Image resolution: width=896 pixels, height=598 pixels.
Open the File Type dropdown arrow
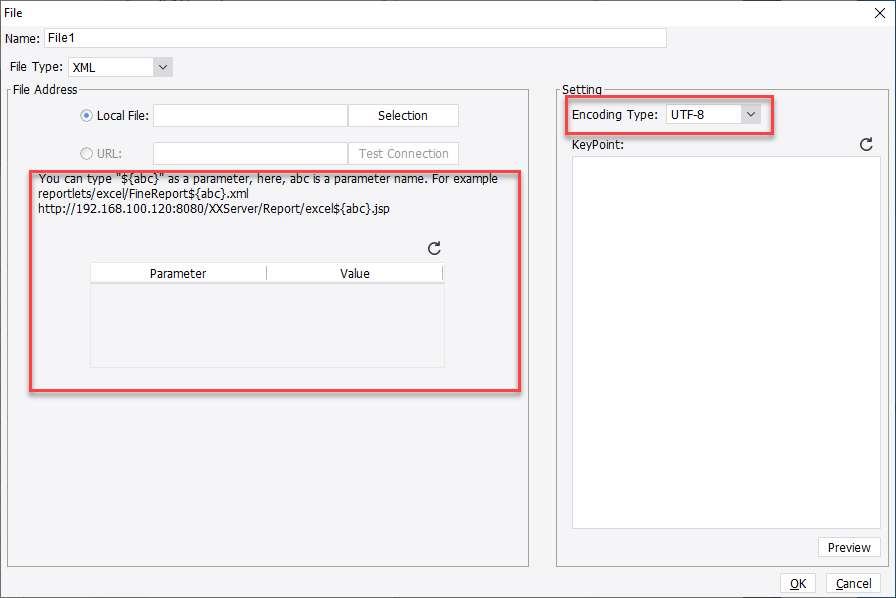point(162,66)
